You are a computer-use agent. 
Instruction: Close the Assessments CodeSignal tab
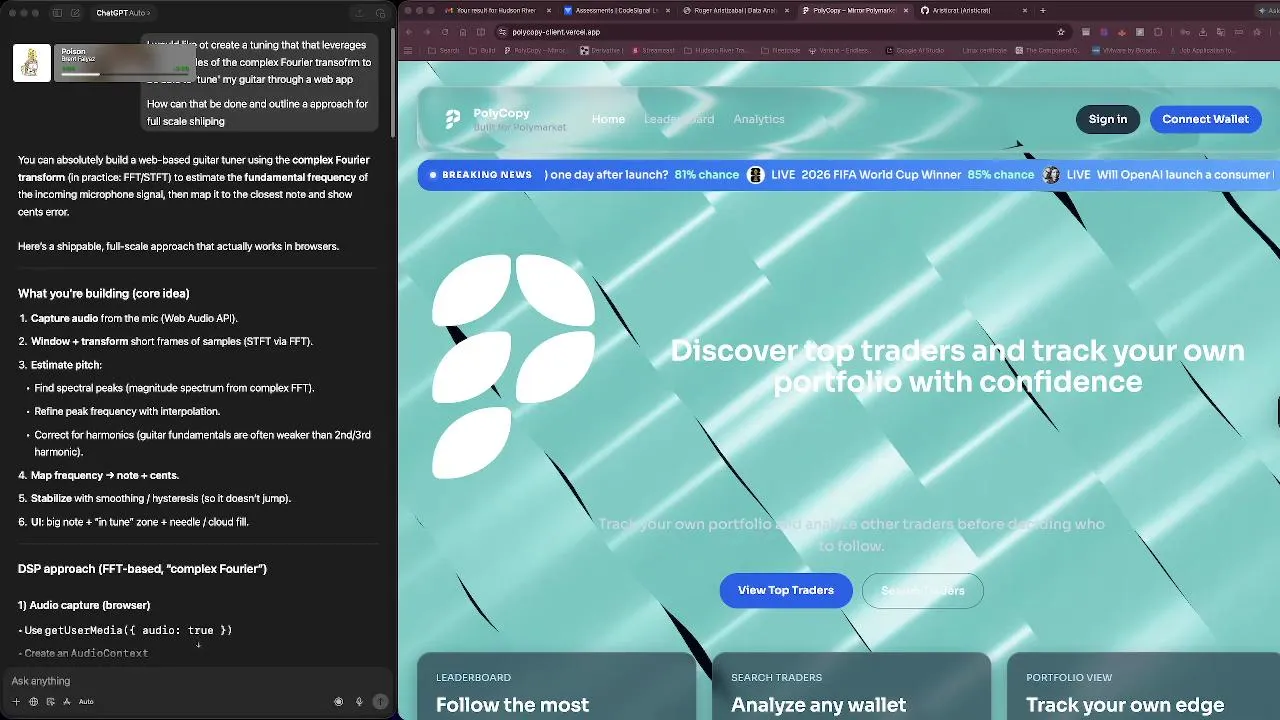click(668, 11)
